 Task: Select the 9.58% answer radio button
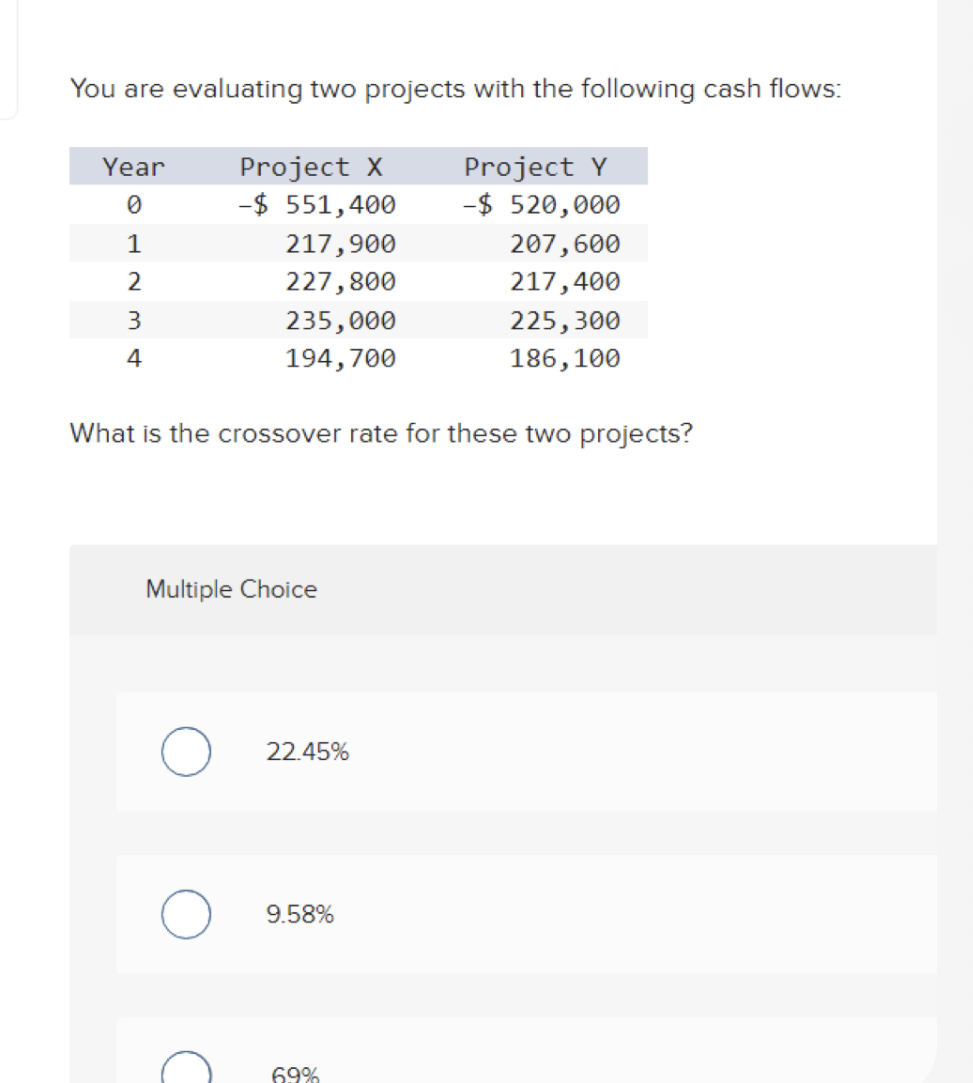(x=186, y=913)
